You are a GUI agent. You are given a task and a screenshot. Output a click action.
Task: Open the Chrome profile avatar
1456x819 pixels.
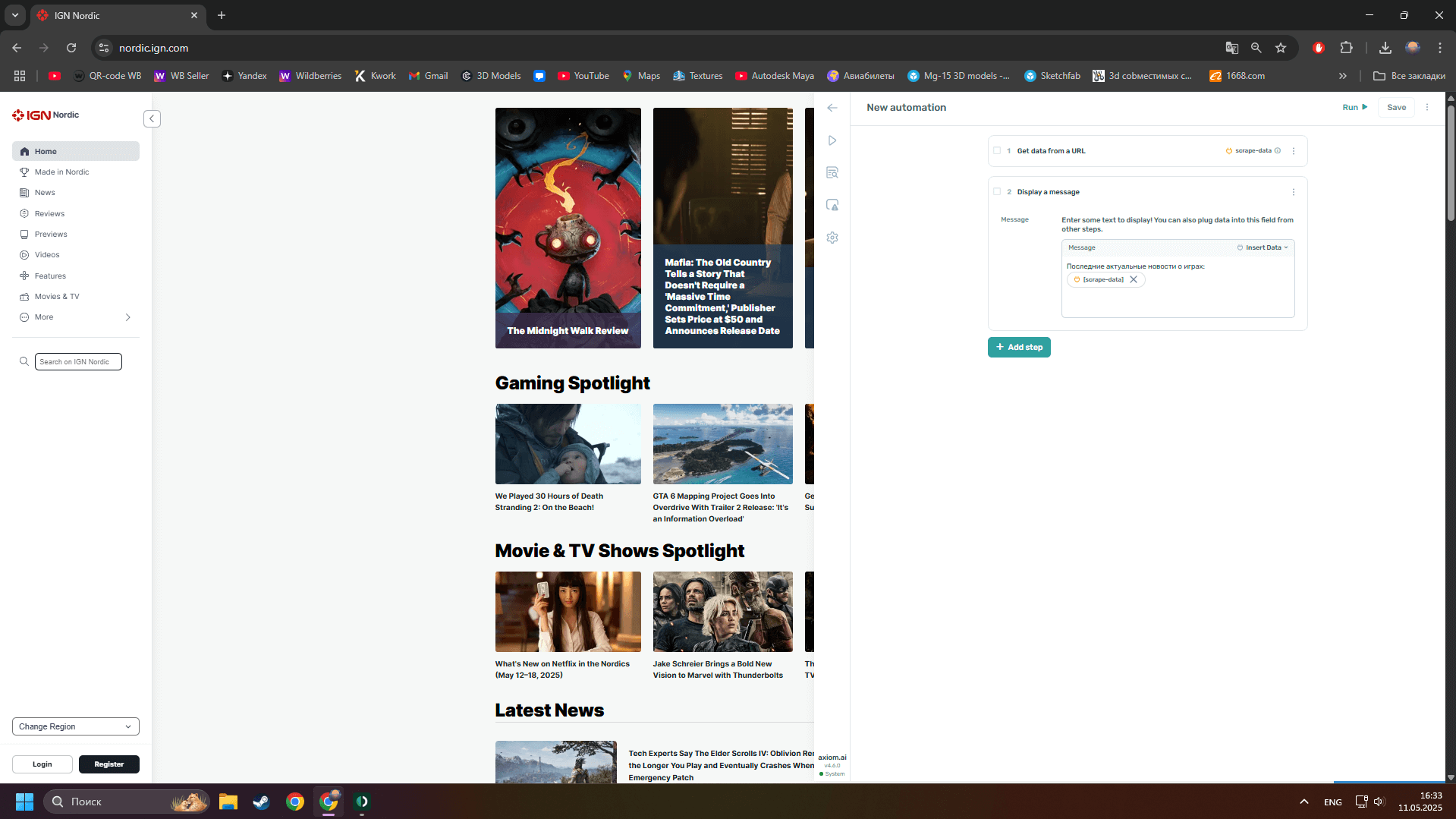1413,48
